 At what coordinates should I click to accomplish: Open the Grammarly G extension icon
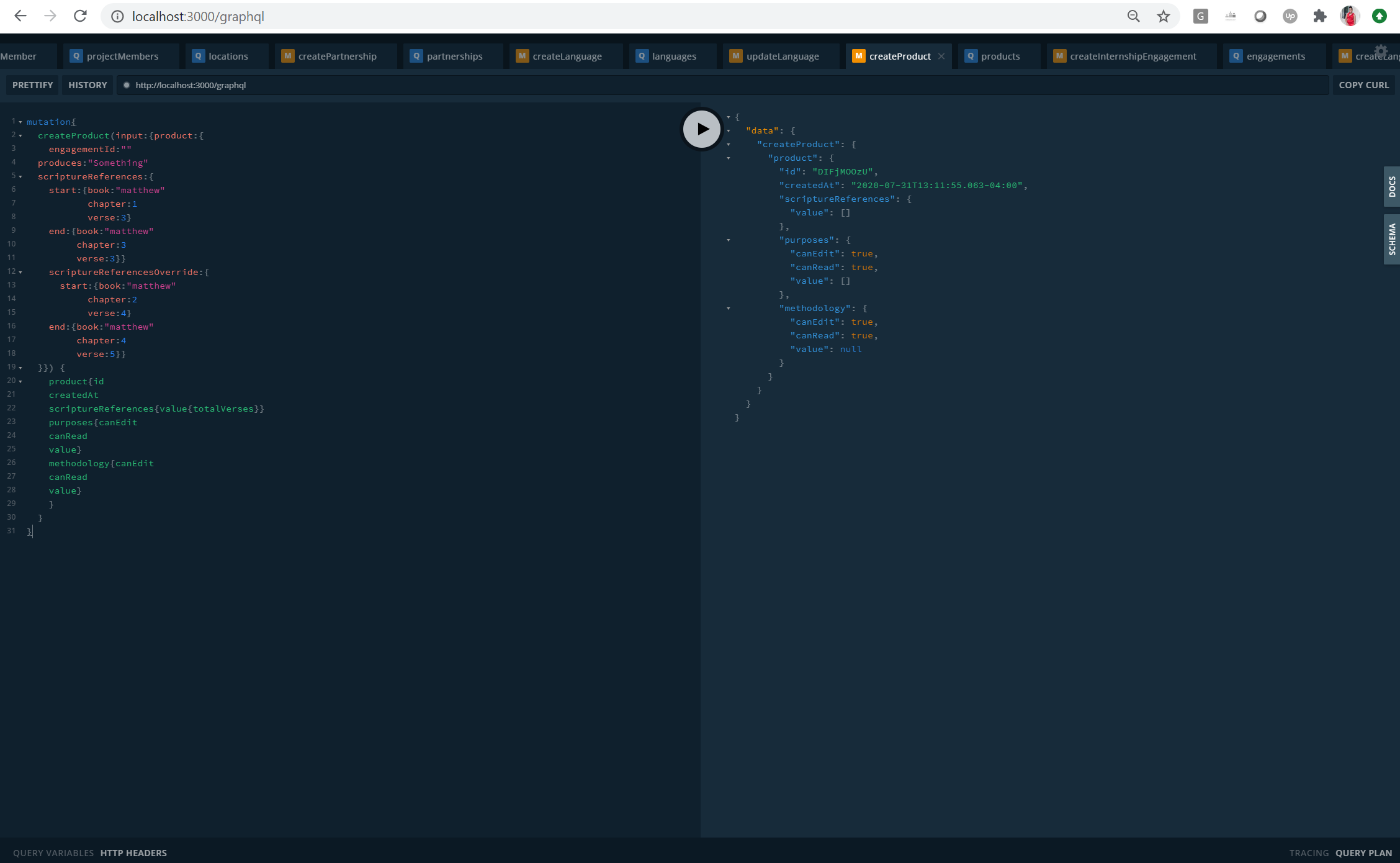click(1201, 17)
